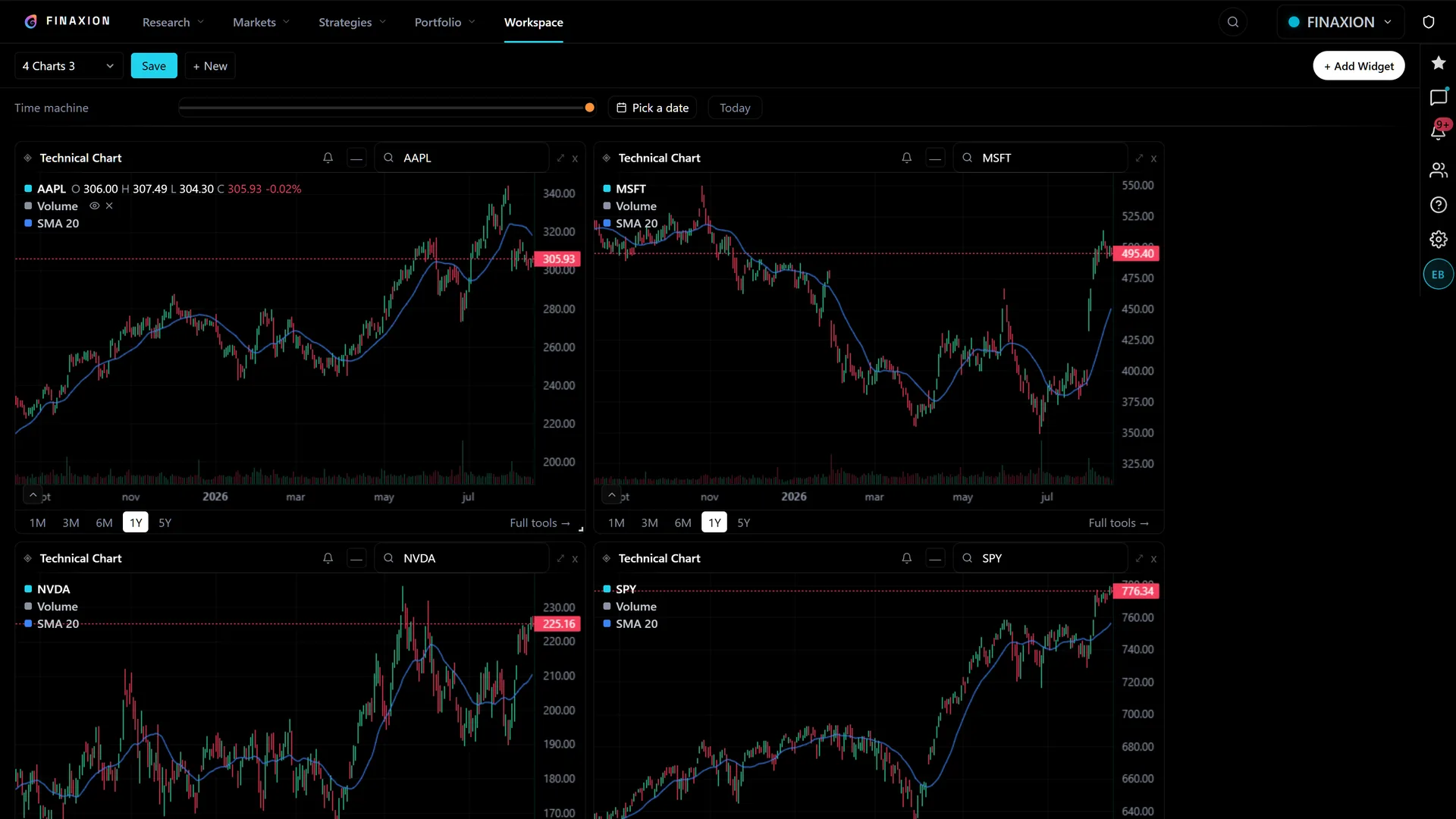Remove the Volume indicator on AAPL chart
Image resolution: width=1456 pixels, height=819 pixels.
[x=109, y=206]
